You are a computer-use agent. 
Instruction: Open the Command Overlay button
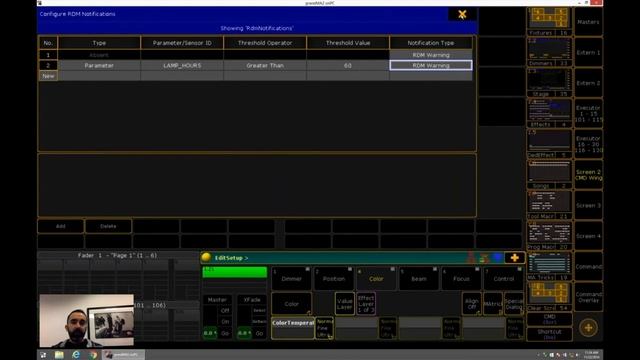click(x=588, y=297)
